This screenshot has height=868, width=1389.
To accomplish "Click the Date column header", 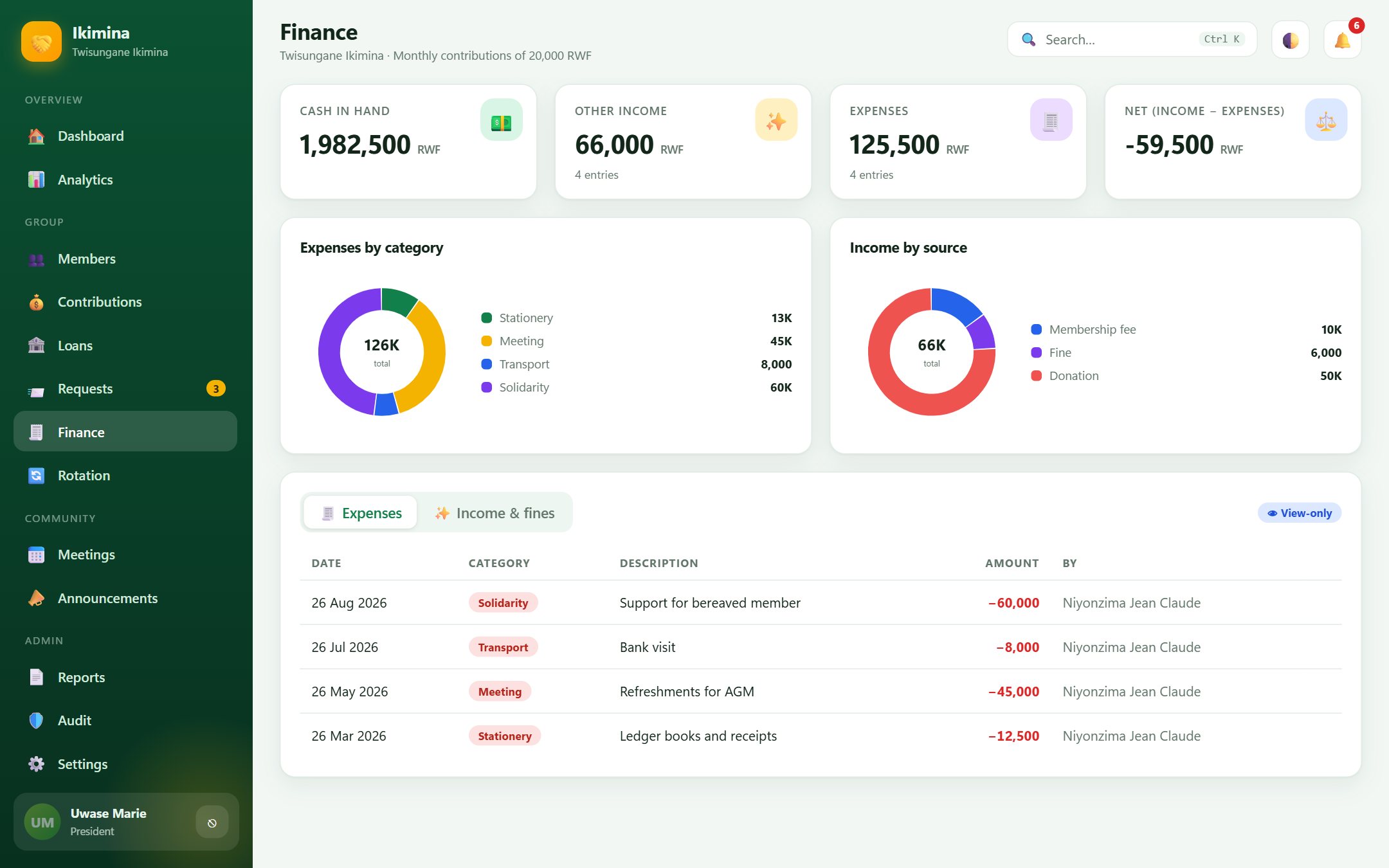I will [x=327, y=563].
